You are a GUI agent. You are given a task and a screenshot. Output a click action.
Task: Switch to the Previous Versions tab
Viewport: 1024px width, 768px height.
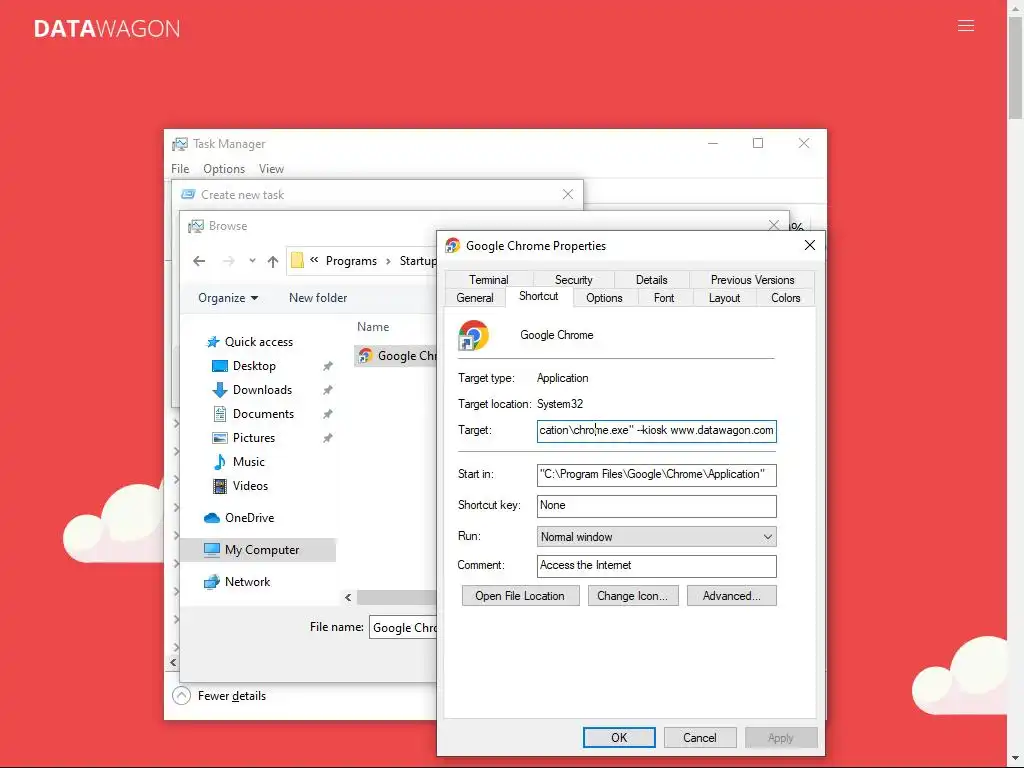tap(752, 280)
